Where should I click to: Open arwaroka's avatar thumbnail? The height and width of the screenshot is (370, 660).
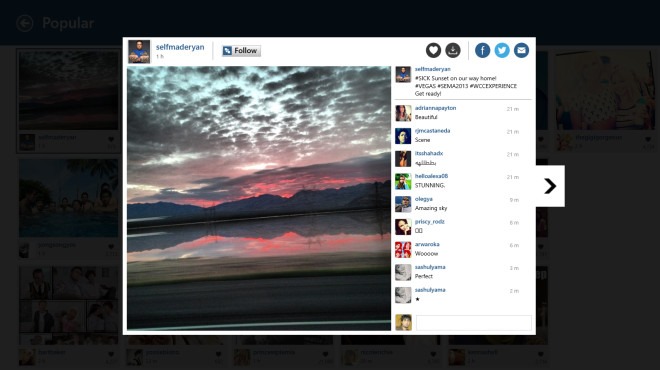click(403, 250)
